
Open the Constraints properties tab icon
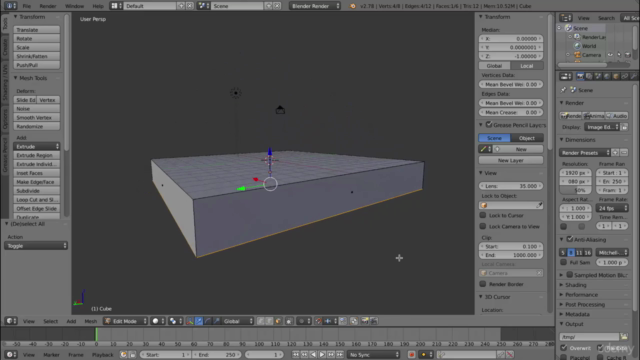click(625, 76)
